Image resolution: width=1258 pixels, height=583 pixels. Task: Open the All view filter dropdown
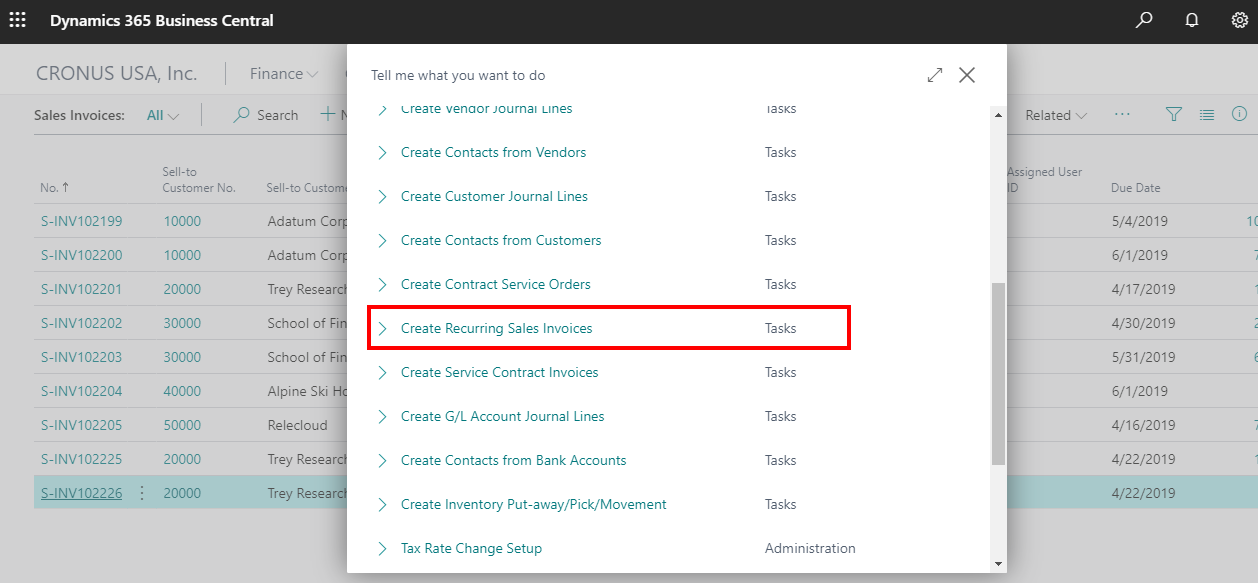(x=163, y=115)
